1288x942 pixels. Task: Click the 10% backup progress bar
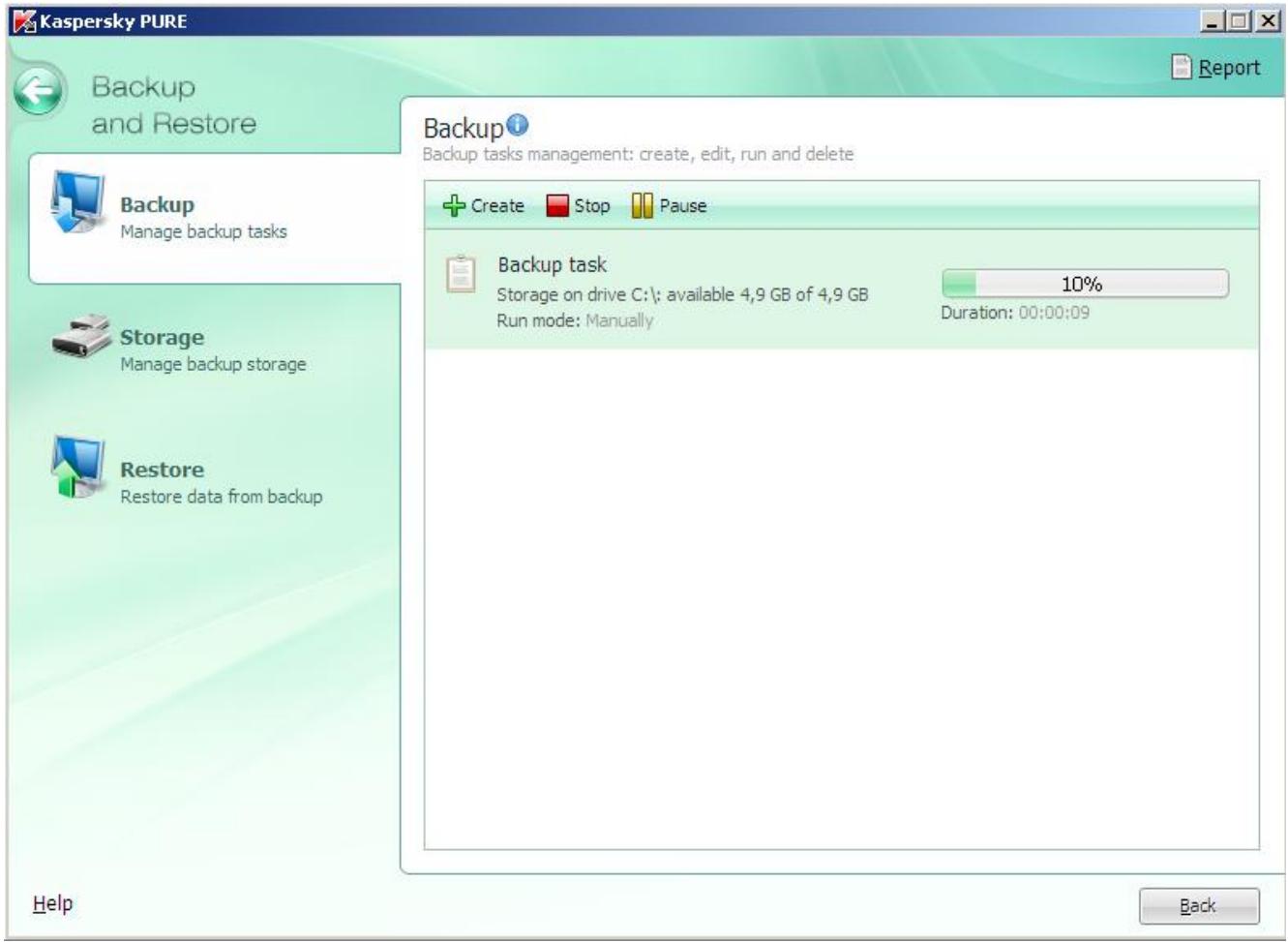(x=1085, y=284)
